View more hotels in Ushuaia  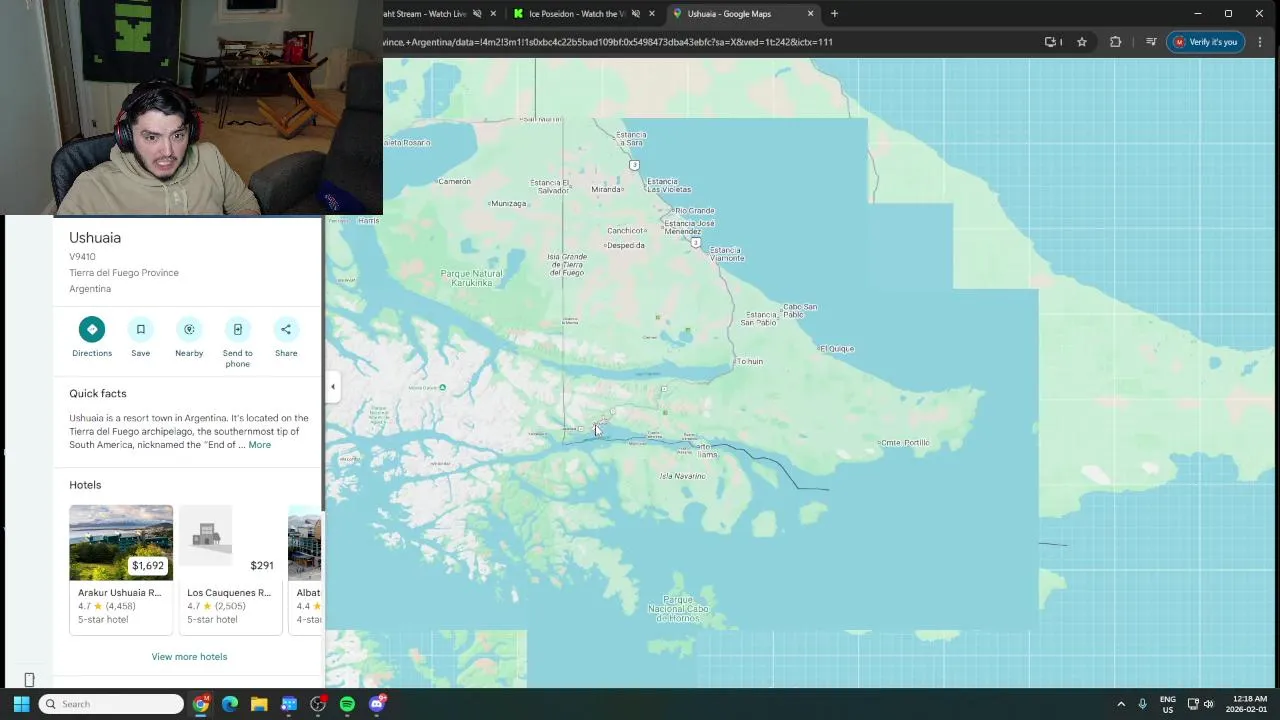coord(189,657)
